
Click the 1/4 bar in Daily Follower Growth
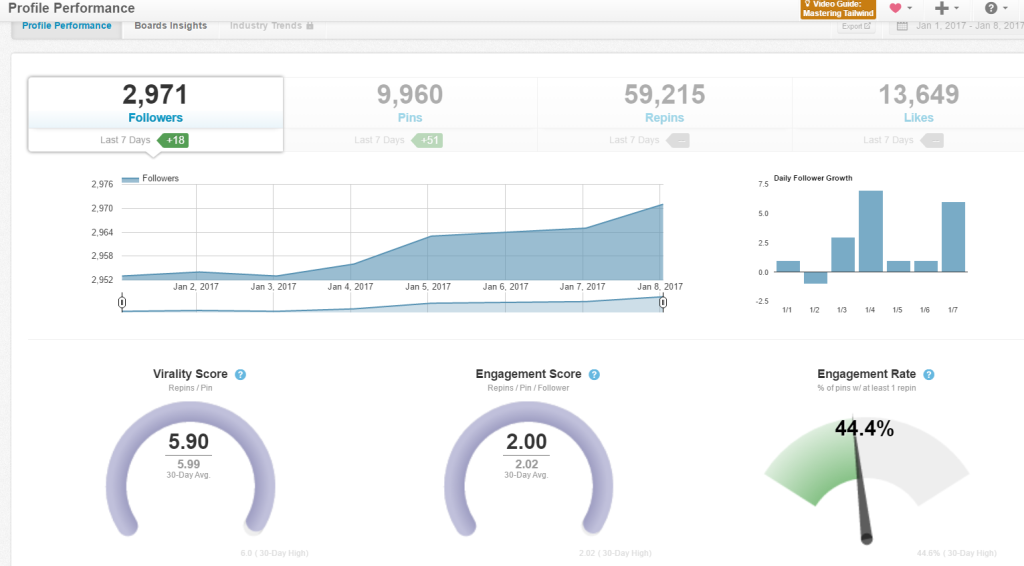click(x=871, y=231)
